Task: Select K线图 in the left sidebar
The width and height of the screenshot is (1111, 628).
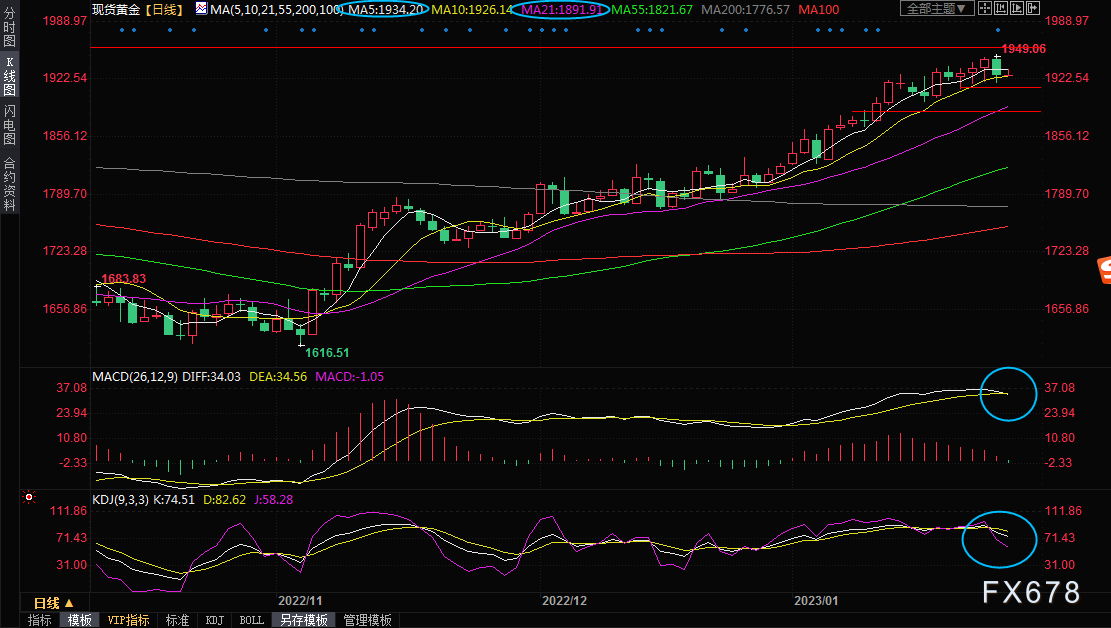Action: tap(9, 76)
